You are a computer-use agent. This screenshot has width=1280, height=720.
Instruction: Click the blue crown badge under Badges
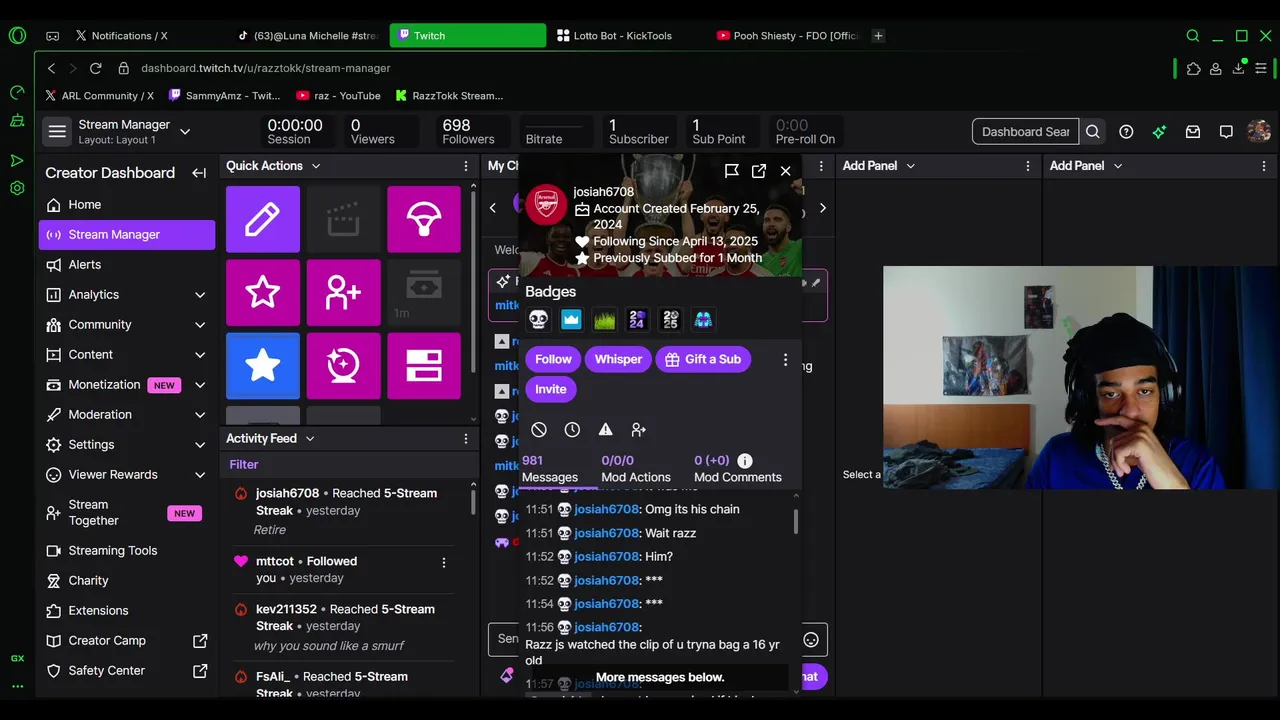(x=571, y=320)
